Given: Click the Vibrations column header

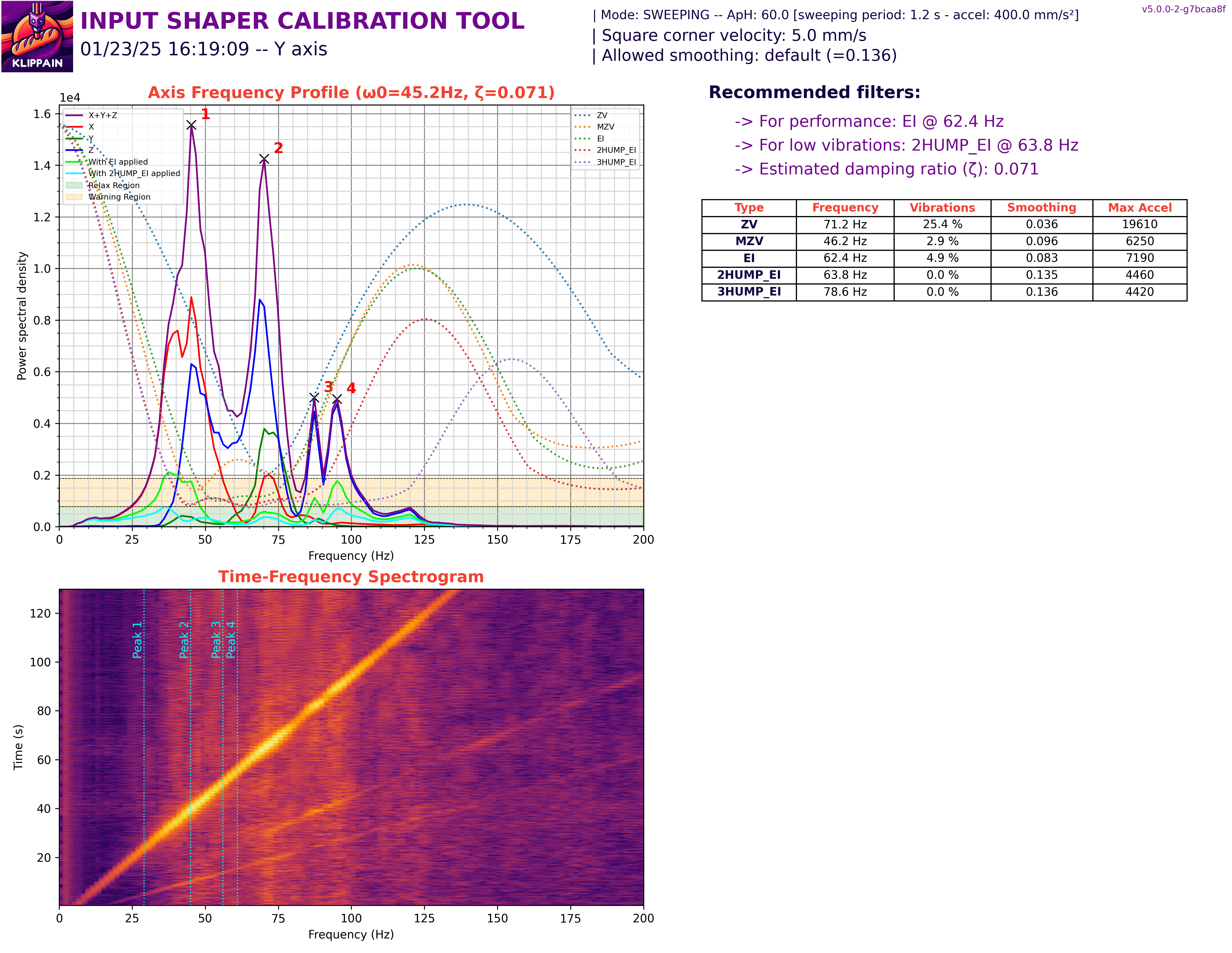Looking at the screenshot, I should pos(942,208).
